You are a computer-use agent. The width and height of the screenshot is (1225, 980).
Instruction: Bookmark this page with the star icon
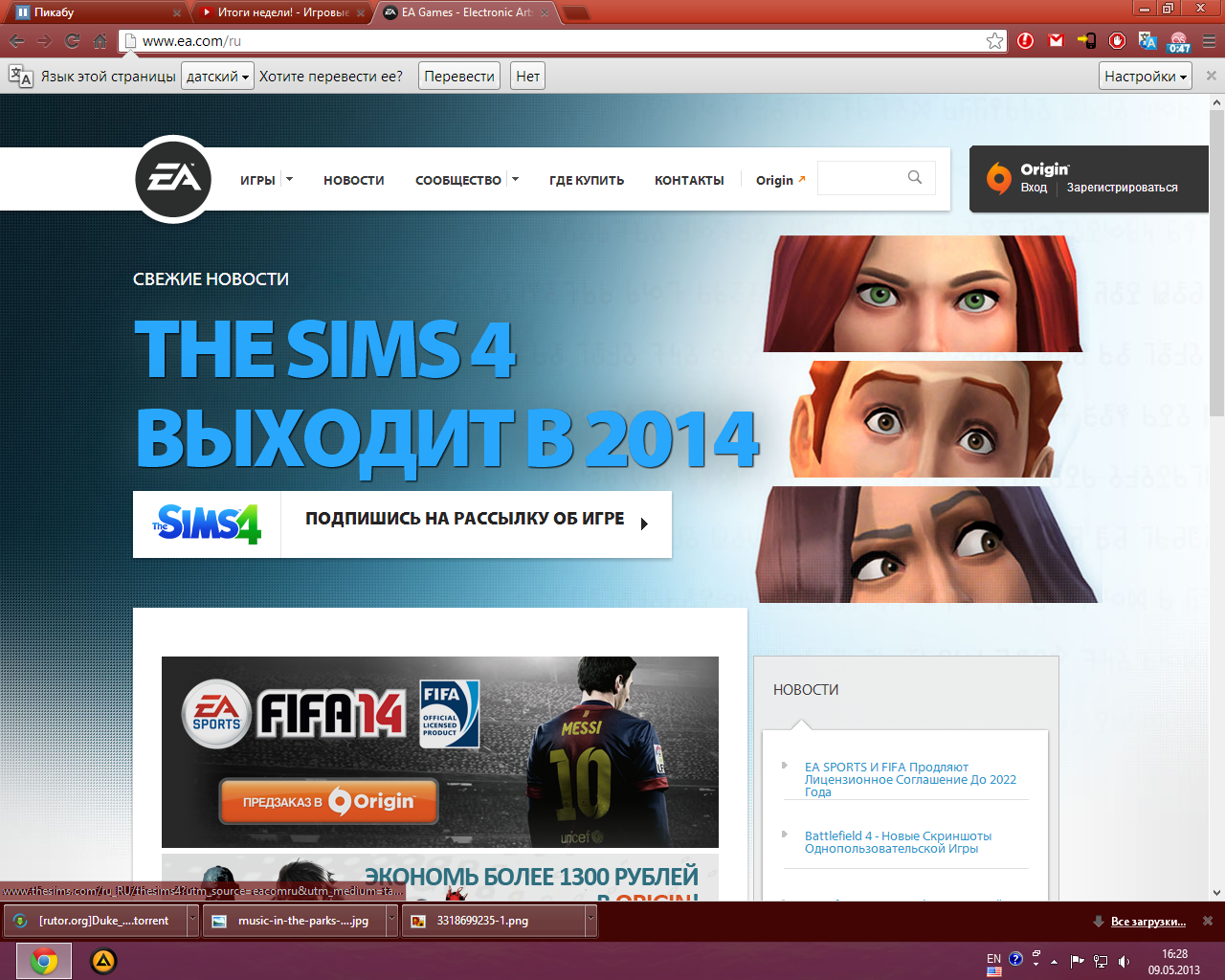point(995,41)
